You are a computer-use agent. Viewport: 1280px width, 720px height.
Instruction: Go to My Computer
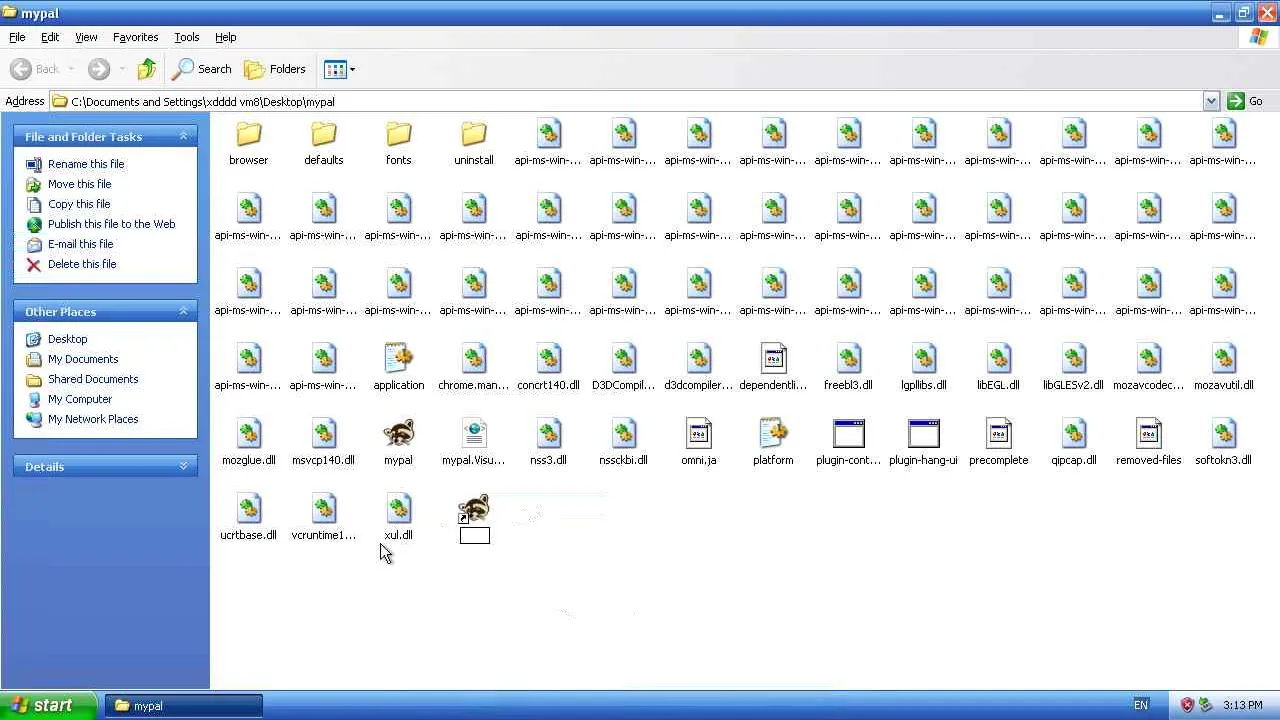[x=80, y=399]
